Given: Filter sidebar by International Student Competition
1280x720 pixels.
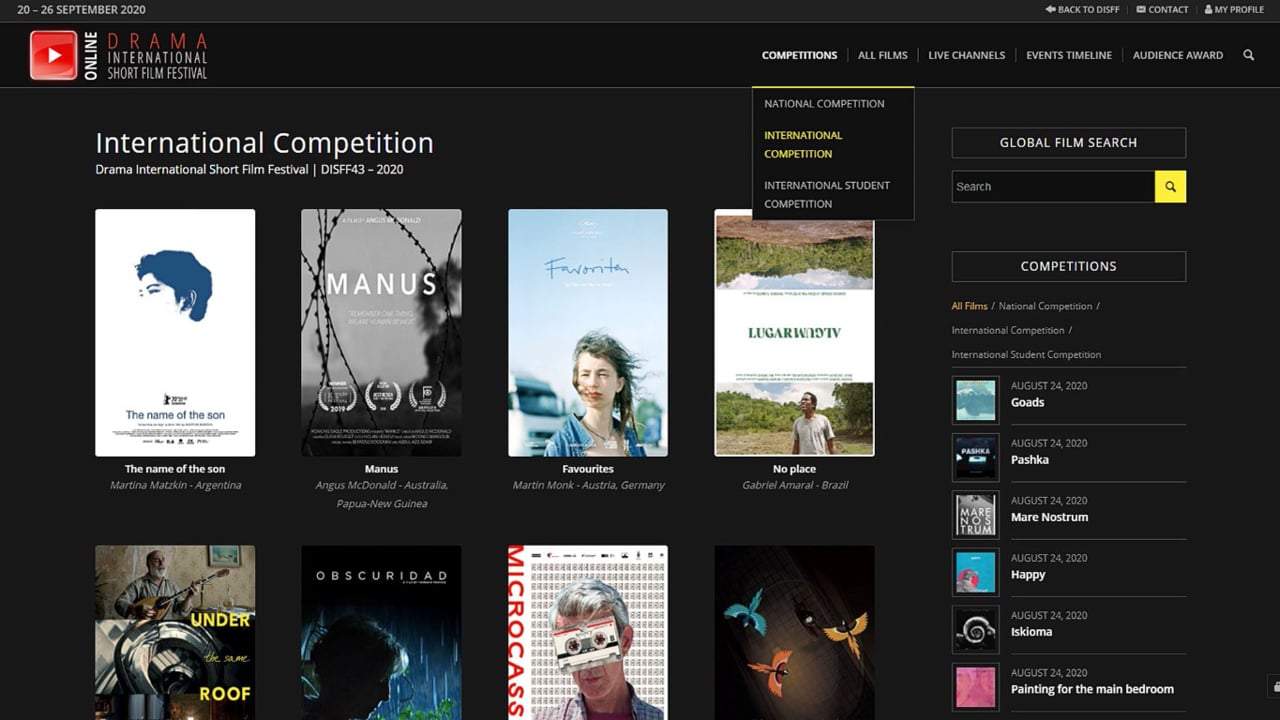Looking at the screenshot, I should tap(1026, 355).
